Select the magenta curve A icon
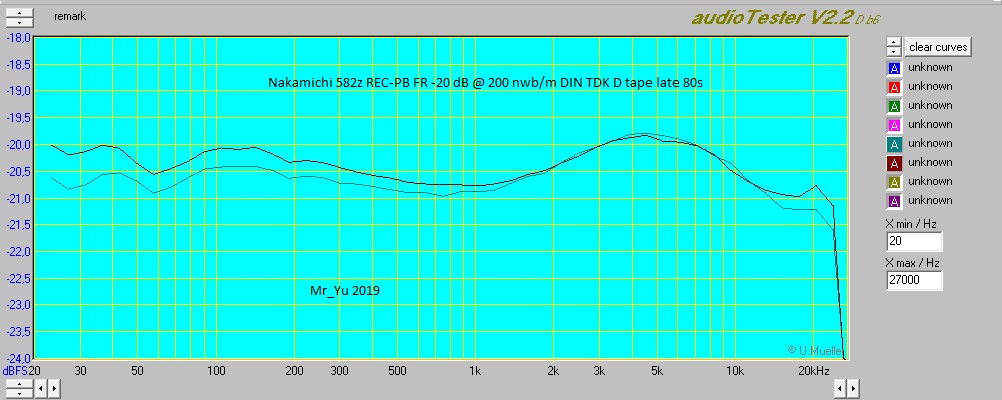Viewport: 1002px width, 400px height. point(894,125)
